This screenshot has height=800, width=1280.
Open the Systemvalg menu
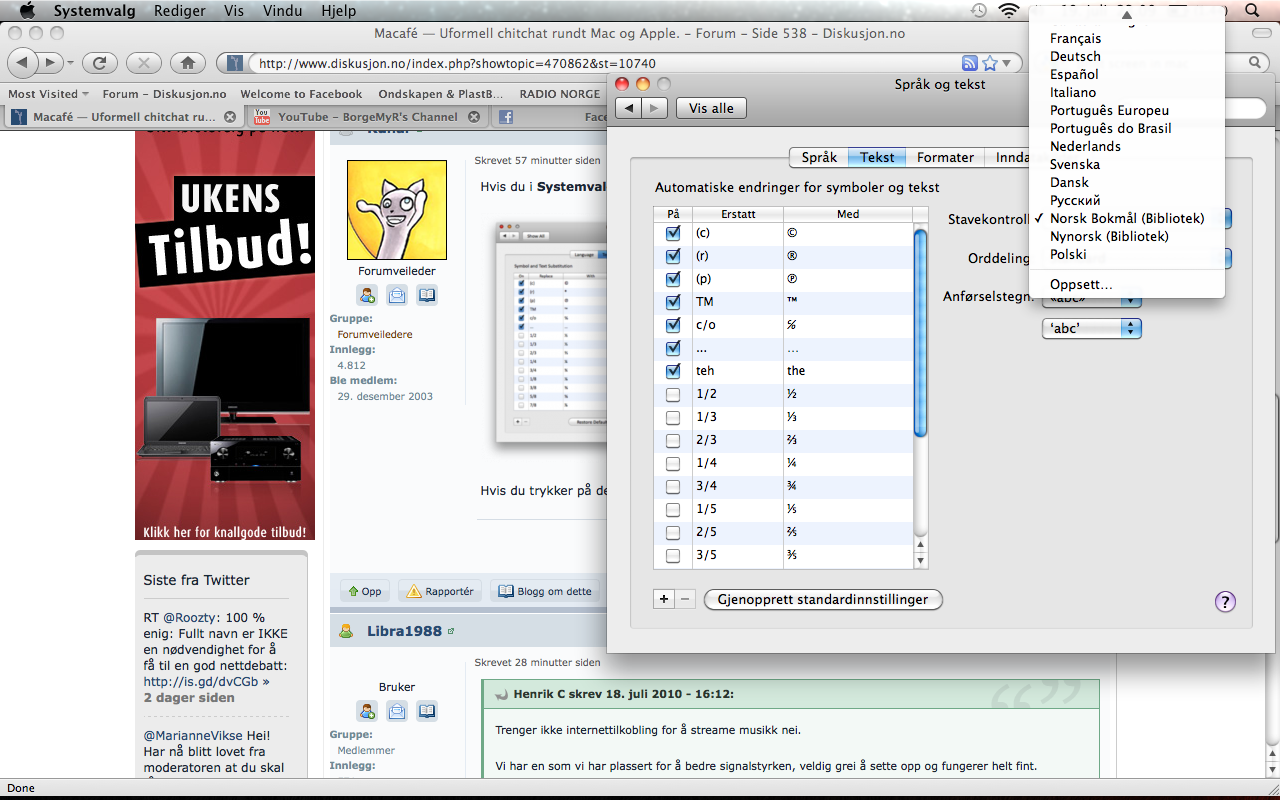[x=92, y=11]
